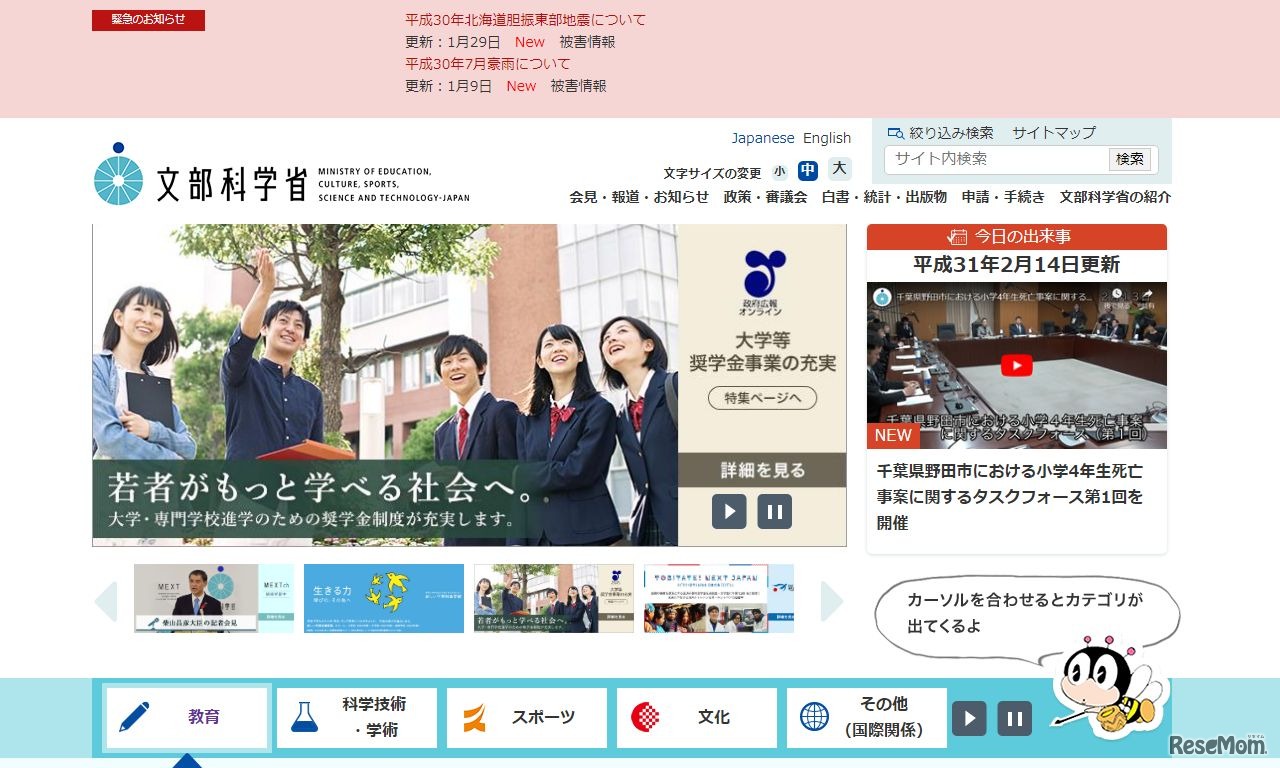This screenshot has width=1280, height=768.
Task: Click the magnifier icon beside 絞り込み検索
Action: 893,132
